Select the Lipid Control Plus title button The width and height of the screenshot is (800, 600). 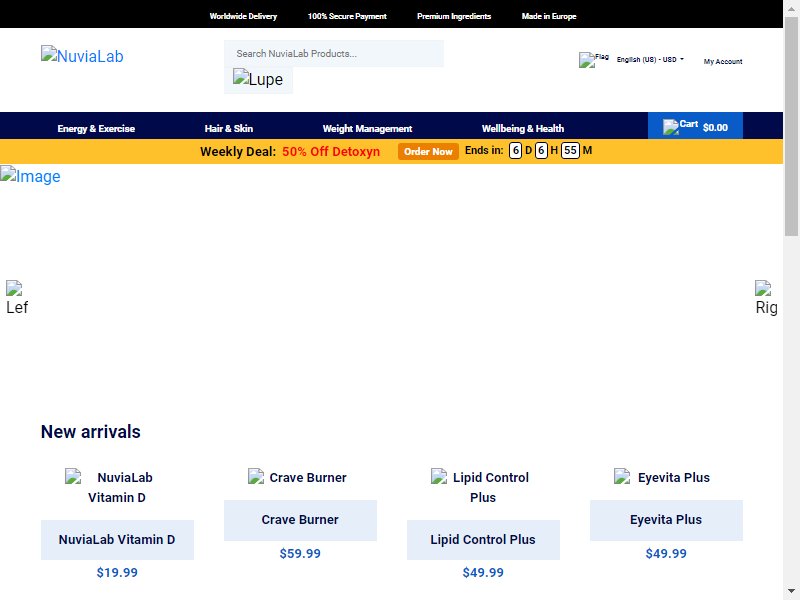pyautogui.click(x=483, y=540)
